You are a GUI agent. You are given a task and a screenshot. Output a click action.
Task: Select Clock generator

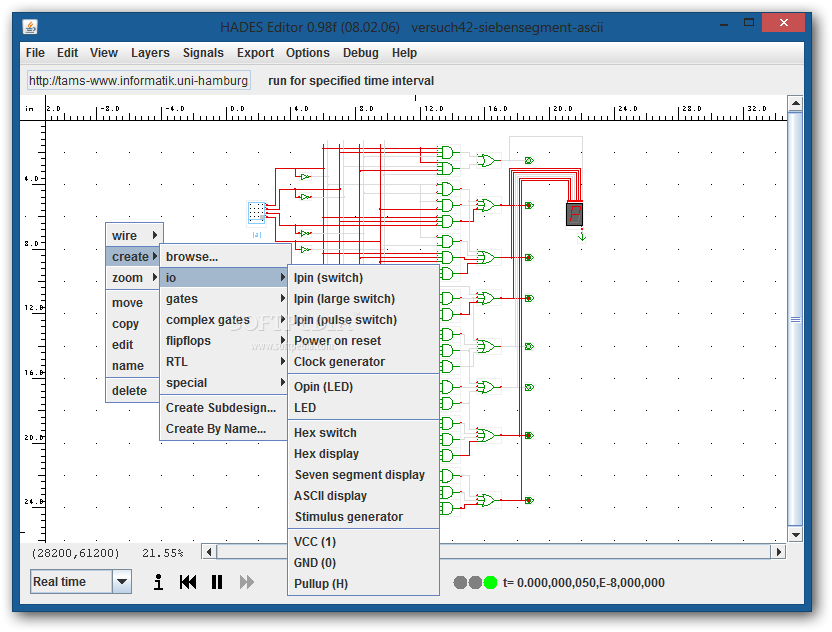point(363,361)
